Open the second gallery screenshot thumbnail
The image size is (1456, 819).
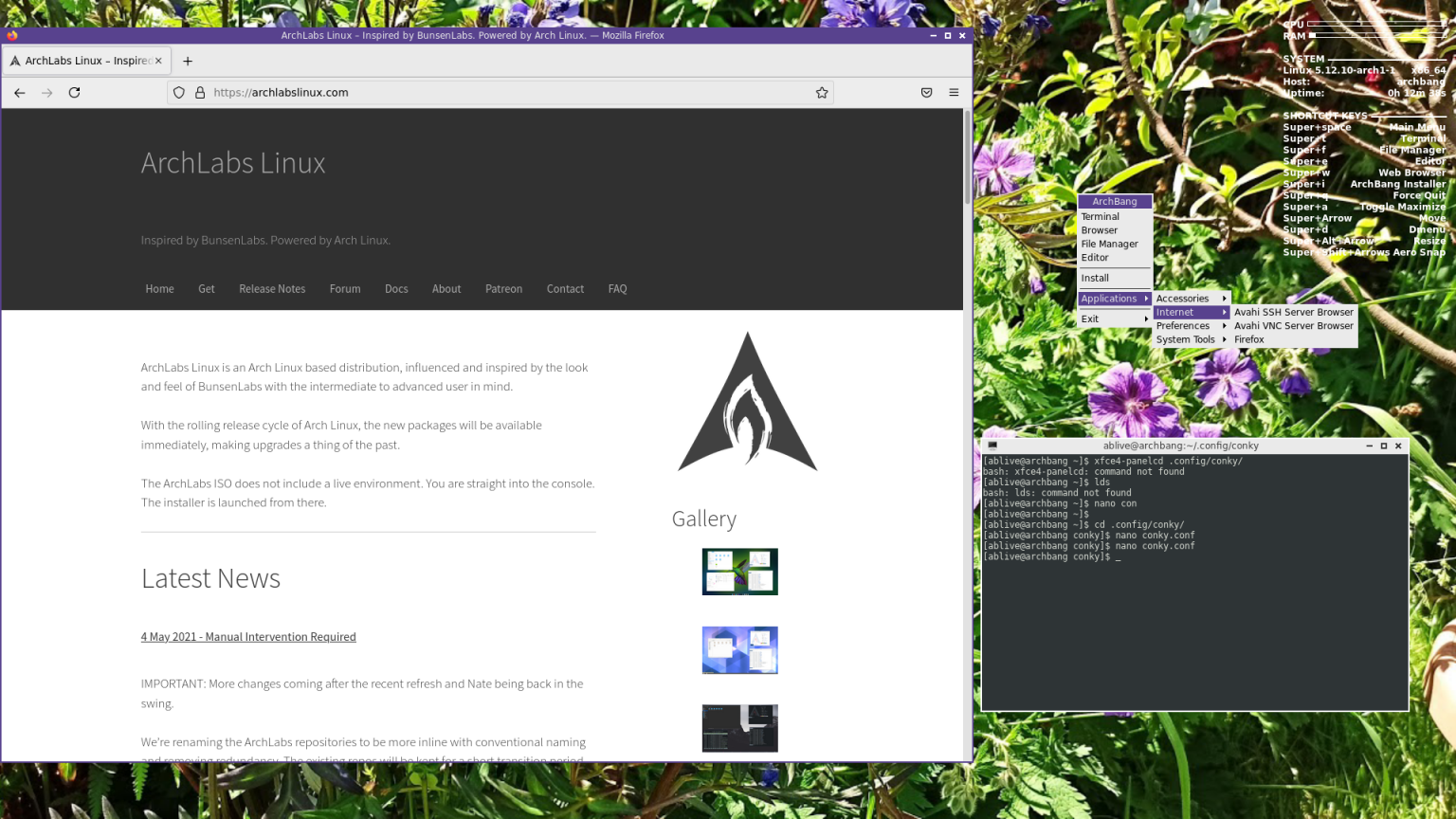click(x=739, y=650)
